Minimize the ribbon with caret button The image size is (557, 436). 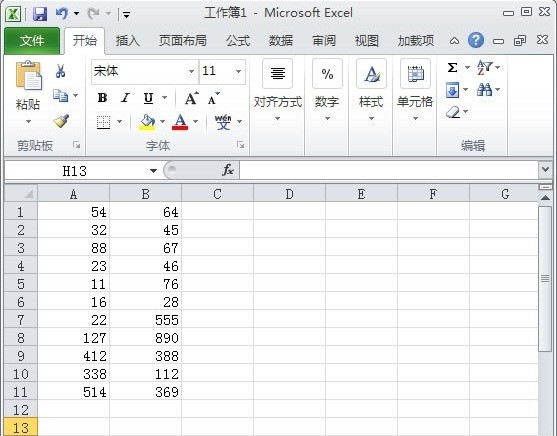(454, 41)
